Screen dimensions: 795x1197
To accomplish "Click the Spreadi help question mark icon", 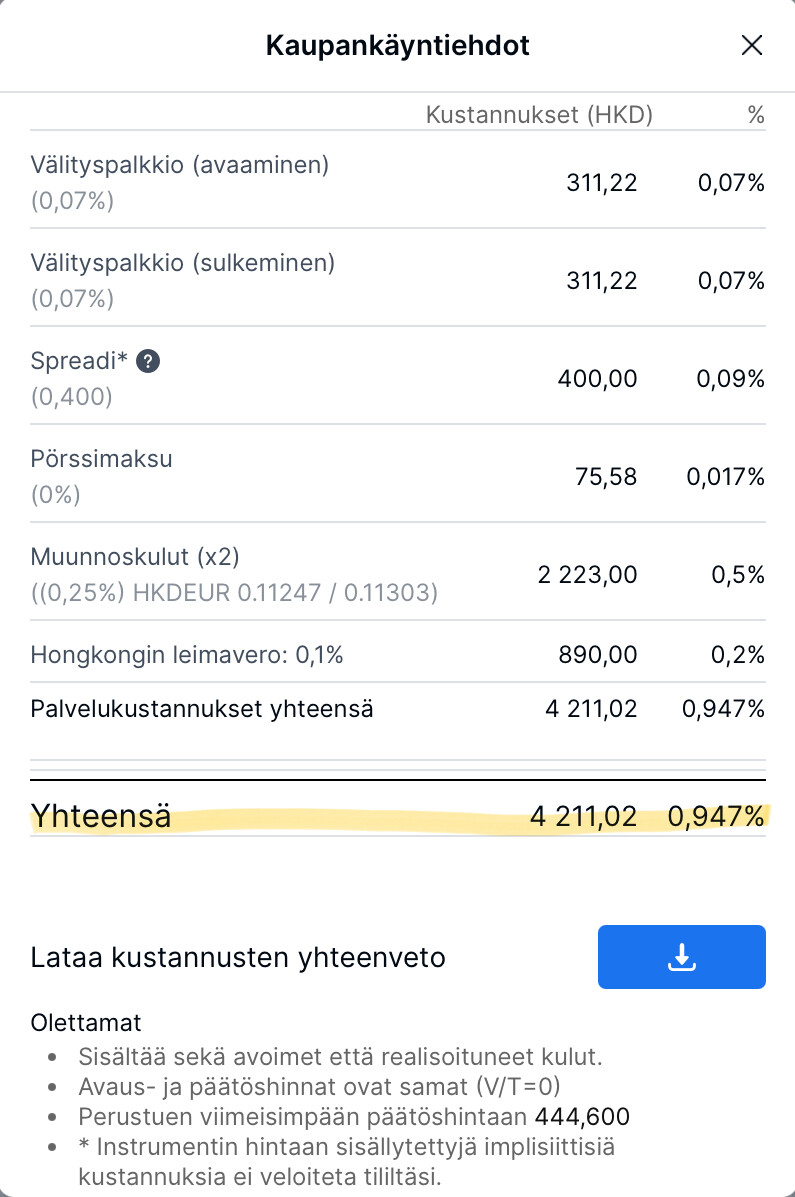I will [148, 362].
